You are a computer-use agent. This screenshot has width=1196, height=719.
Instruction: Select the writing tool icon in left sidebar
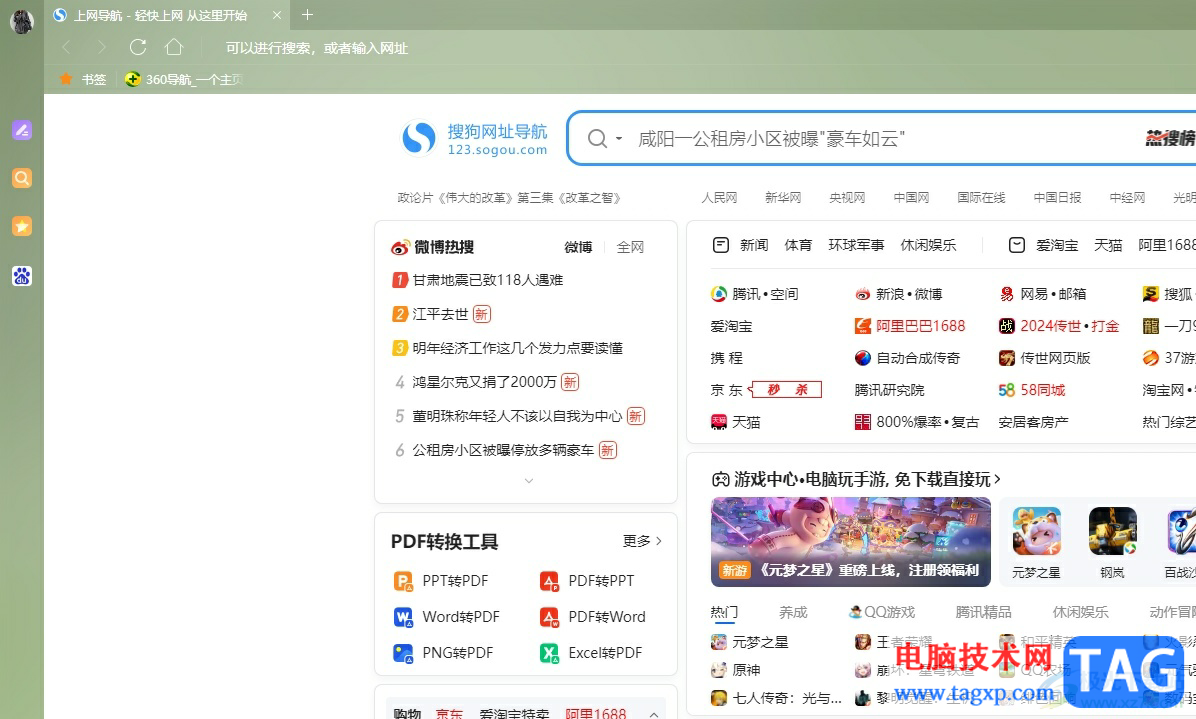(22, 130)
